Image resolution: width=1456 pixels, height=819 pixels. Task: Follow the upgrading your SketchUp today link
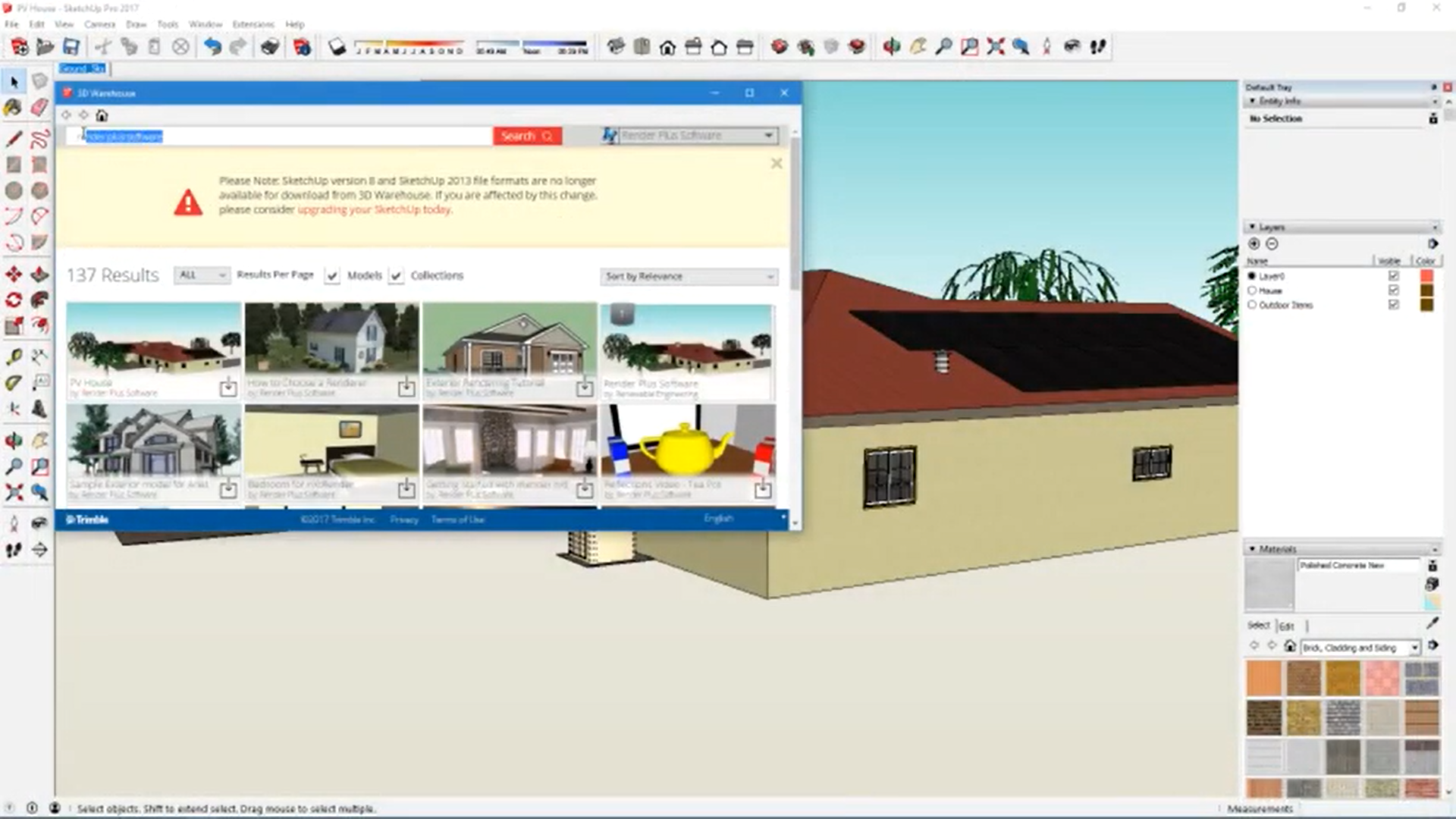373,210
